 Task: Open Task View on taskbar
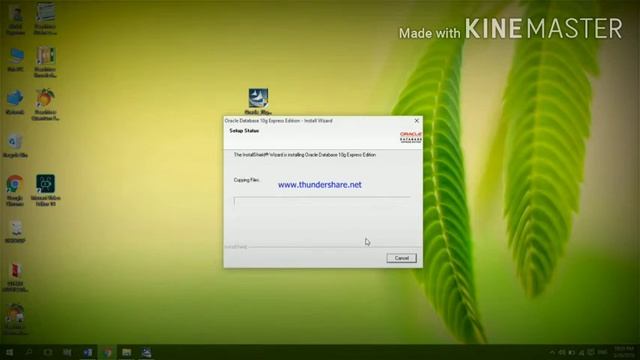click(67, 352)
